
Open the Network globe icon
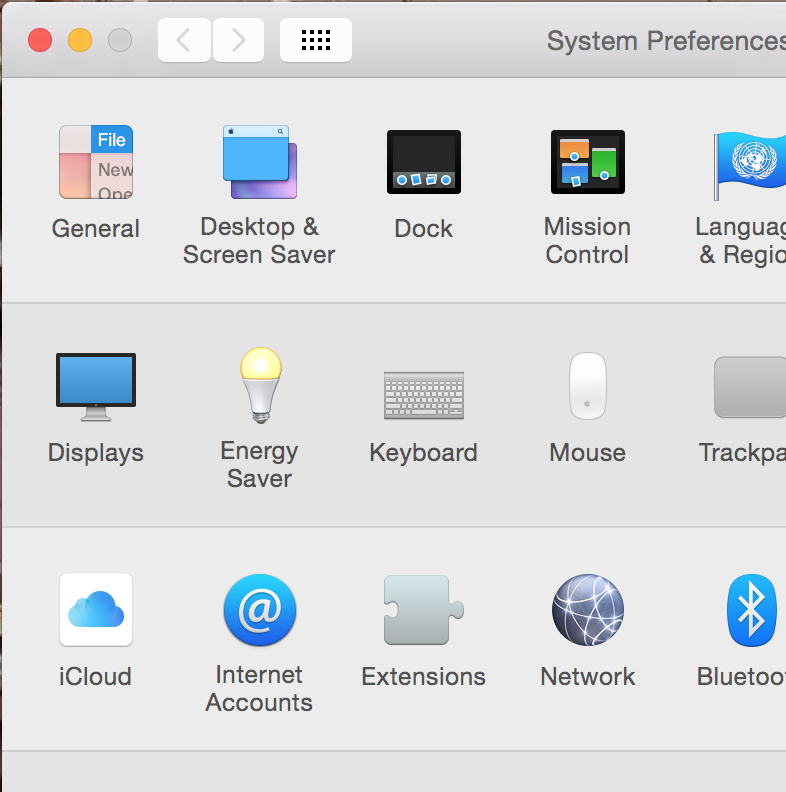(x=588, y=610)
